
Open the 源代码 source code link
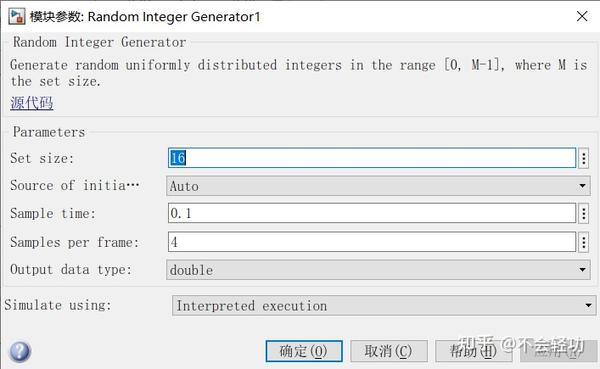pyautogui.click(x=32, y=103)
